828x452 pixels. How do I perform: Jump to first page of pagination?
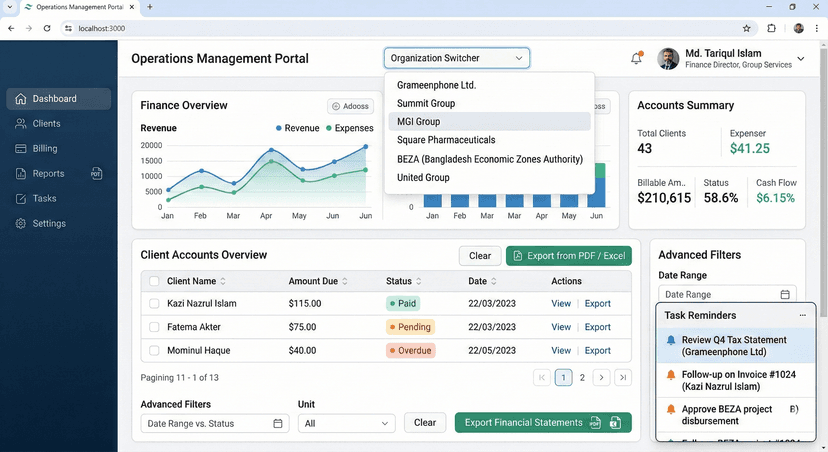click(x=542, y=377)
